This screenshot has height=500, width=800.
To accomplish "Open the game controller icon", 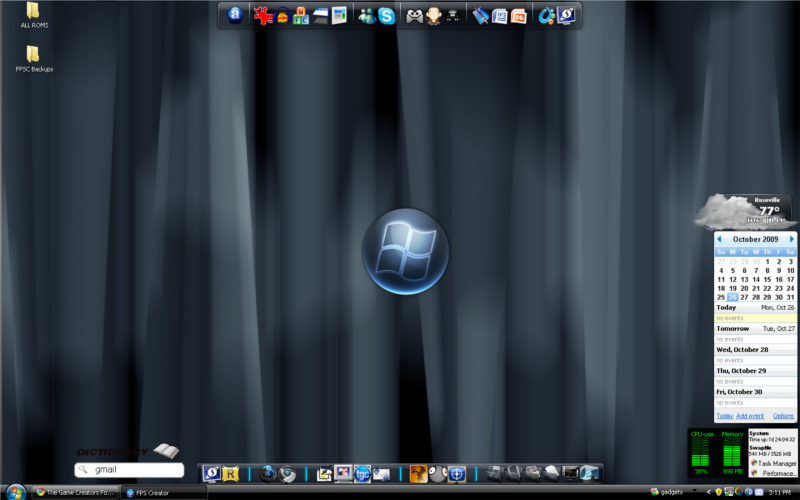I will (414, 17).
